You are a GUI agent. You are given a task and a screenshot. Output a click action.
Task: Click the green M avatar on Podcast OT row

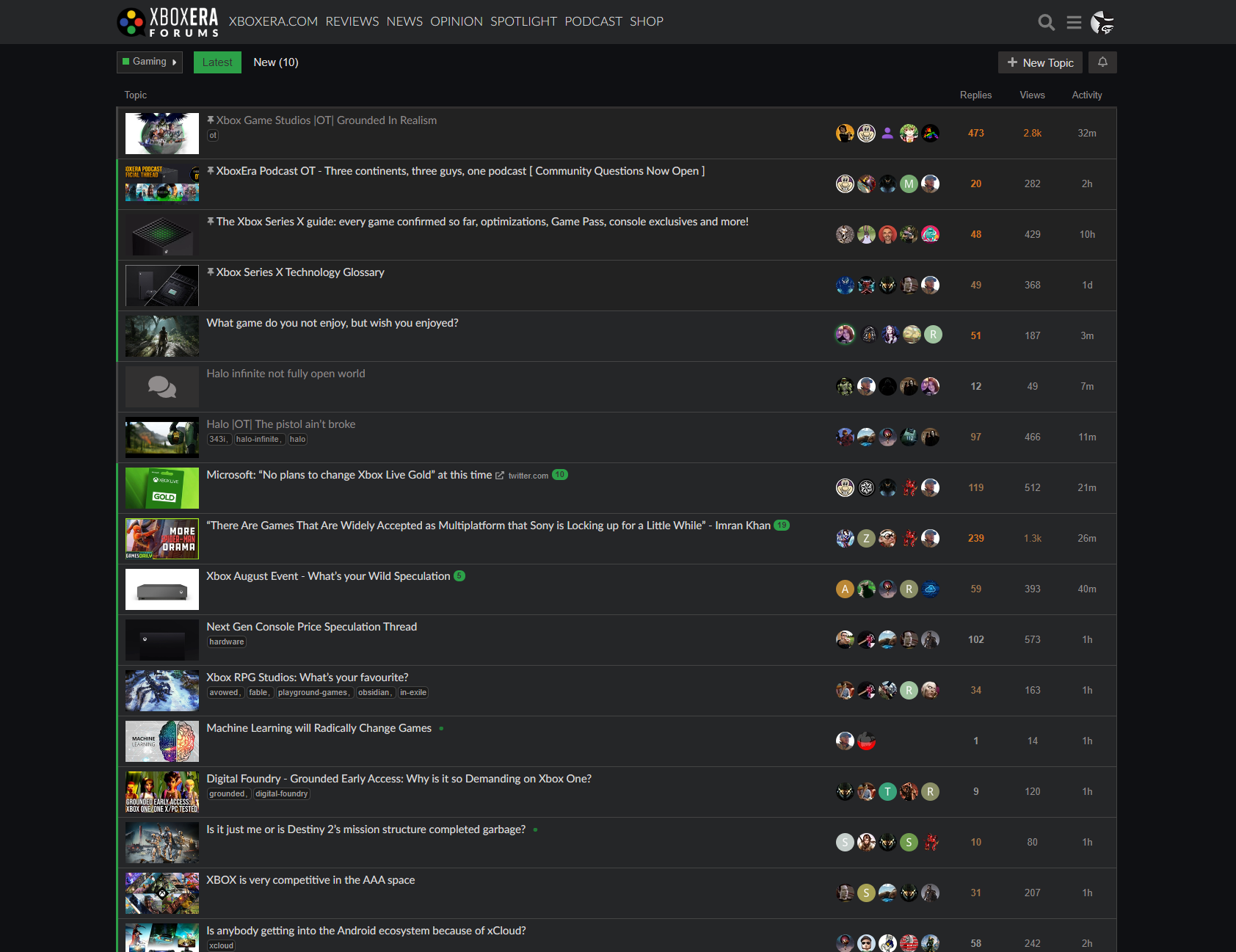point(909,184)
